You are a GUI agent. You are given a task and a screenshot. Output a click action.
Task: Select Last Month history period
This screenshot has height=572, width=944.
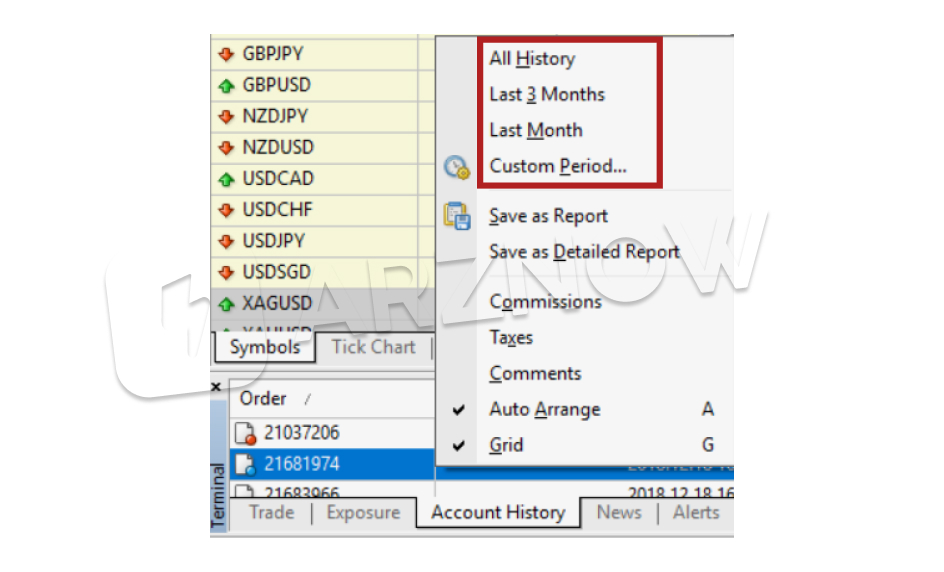[x=536, y=131]
